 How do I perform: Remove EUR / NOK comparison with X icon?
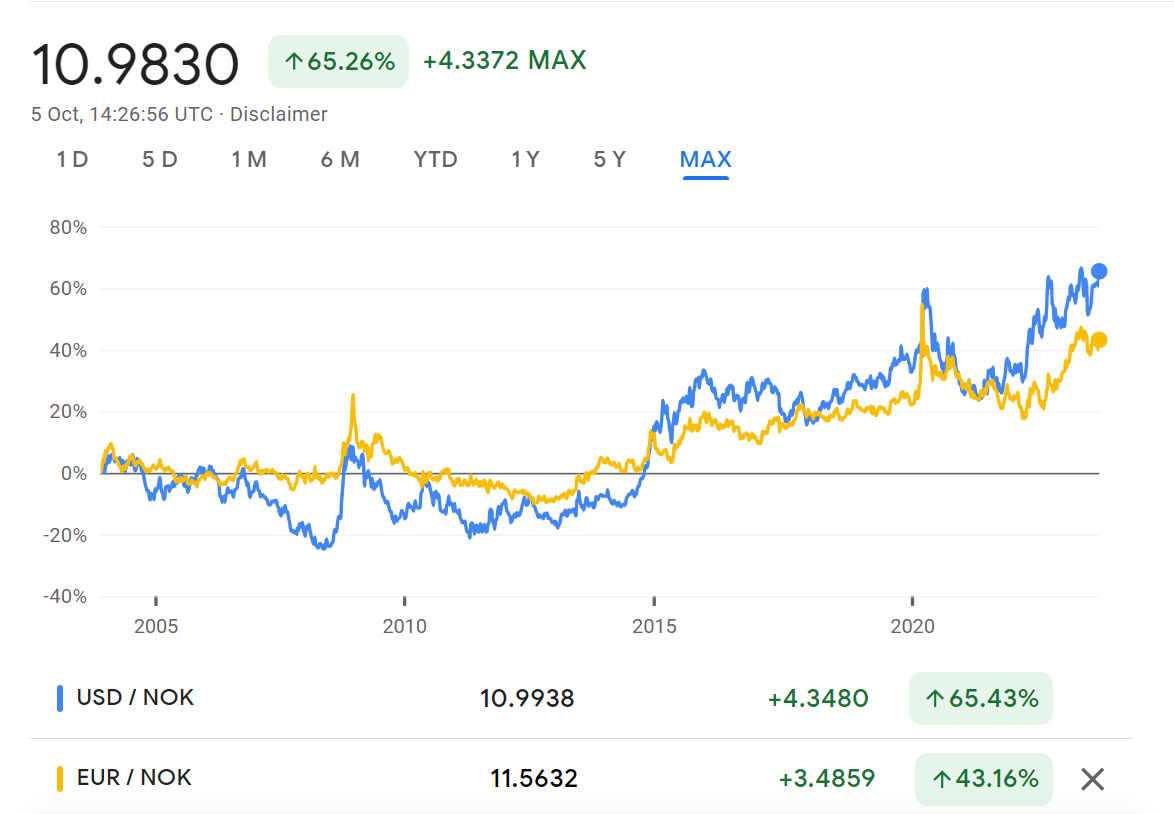(1092, 780)
